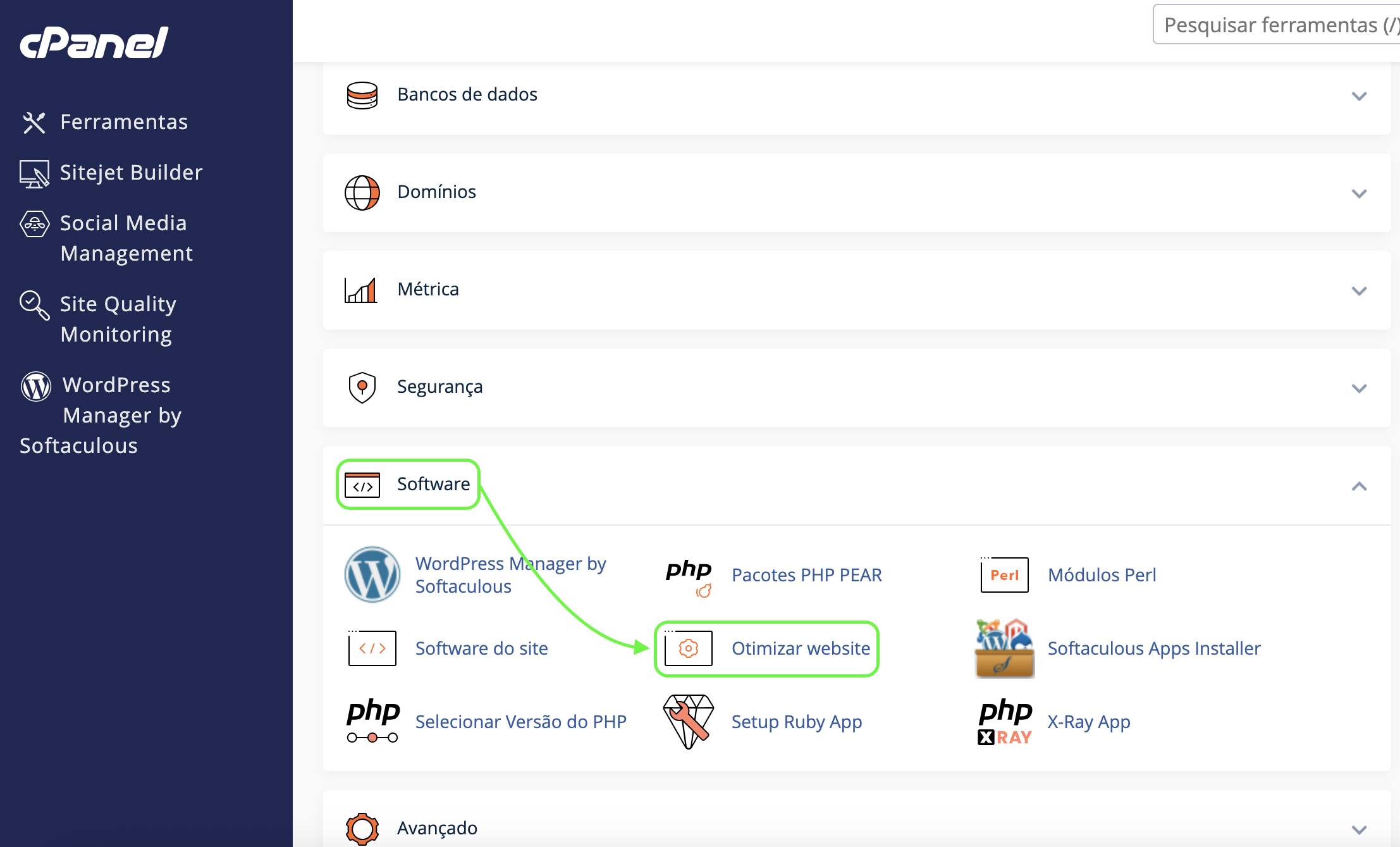Click the cPanel logo
Viewport: 1400px width, 847px height.
click(94, 42)
